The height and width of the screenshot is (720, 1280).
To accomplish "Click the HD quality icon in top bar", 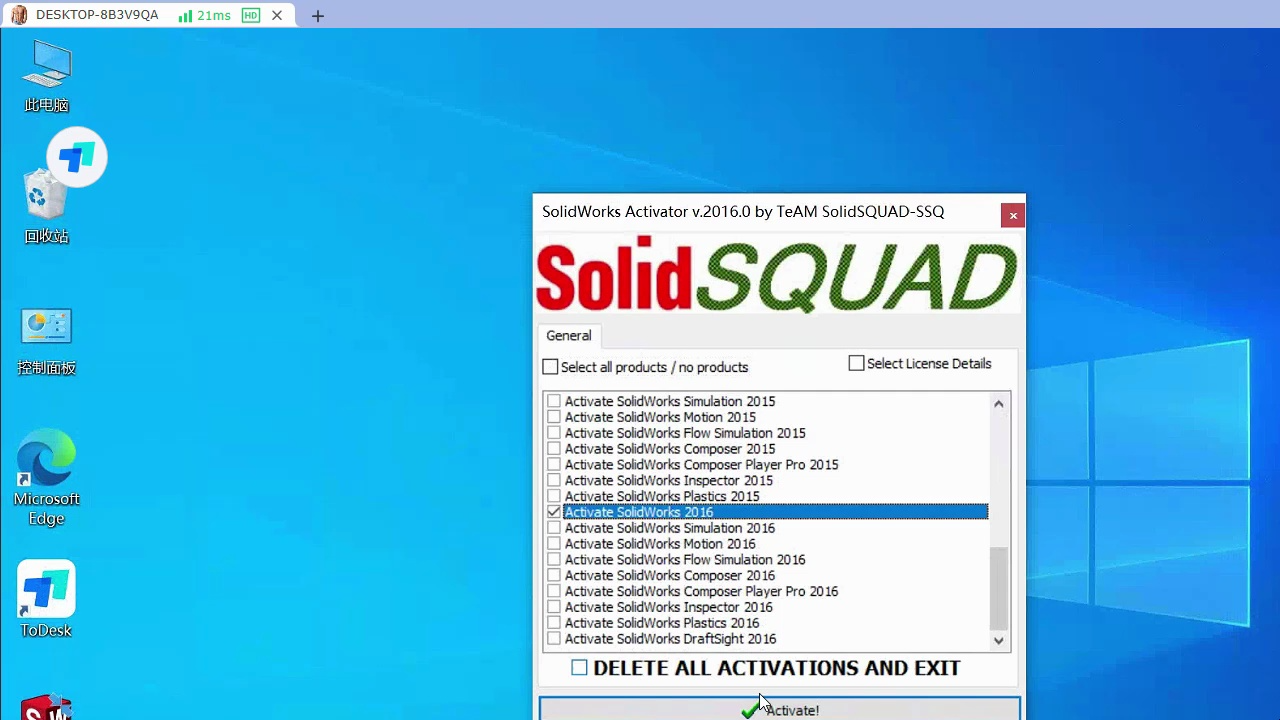I will point(251,15).
